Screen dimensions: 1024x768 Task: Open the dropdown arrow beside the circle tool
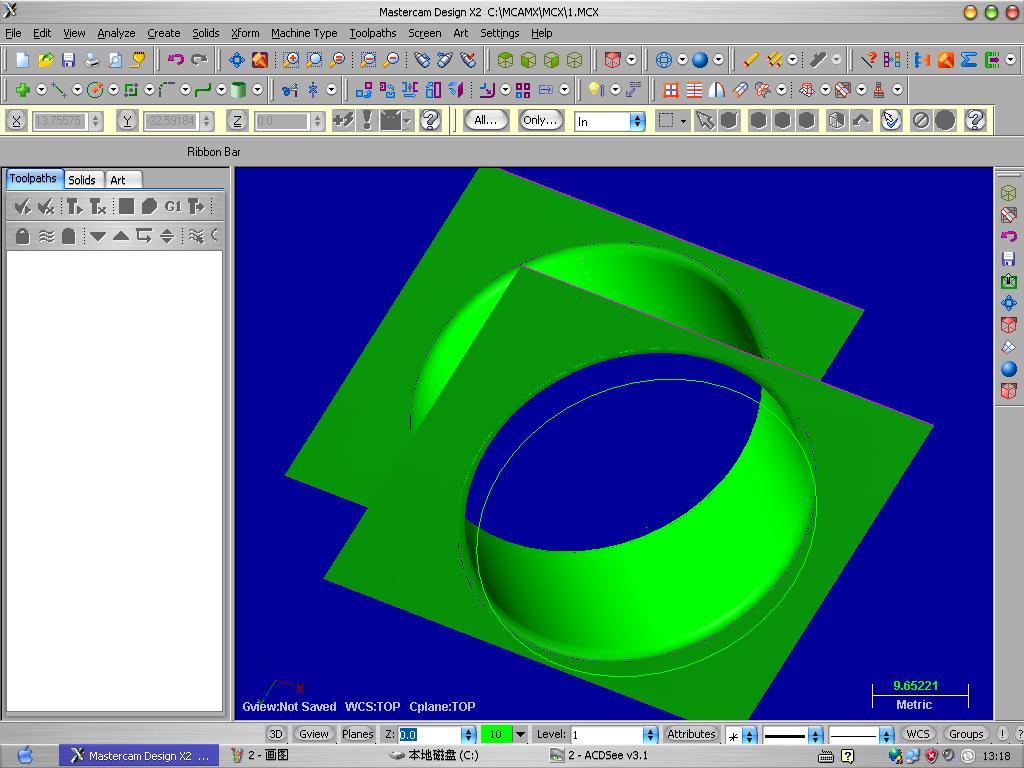(113, 90)
